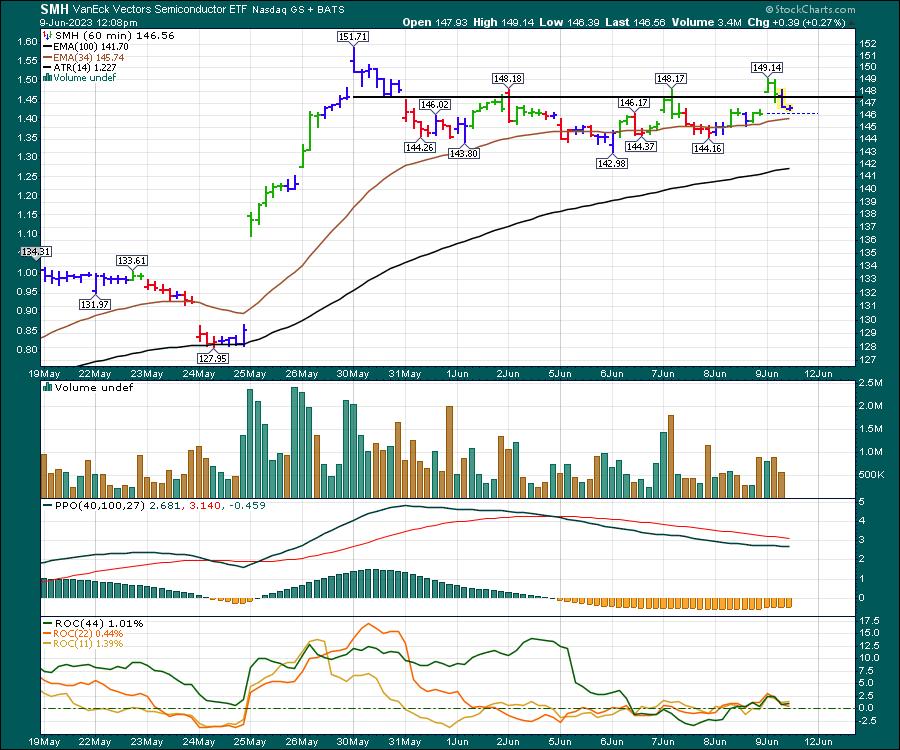Screen dimensions: 900x750
Task: Click the Volume undef panel heading
Action: coord(88,387)
